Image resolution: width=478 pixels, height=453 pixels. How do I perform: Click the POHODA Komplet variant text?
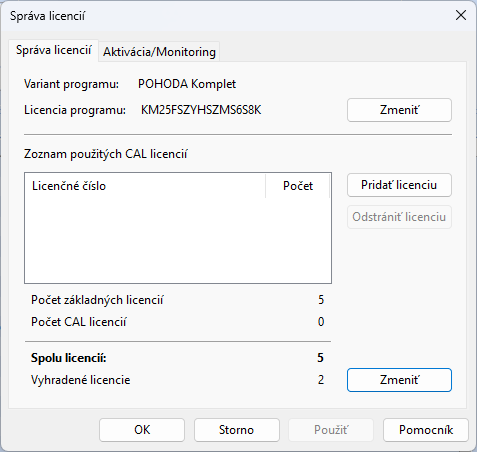[x=187, y=84]
